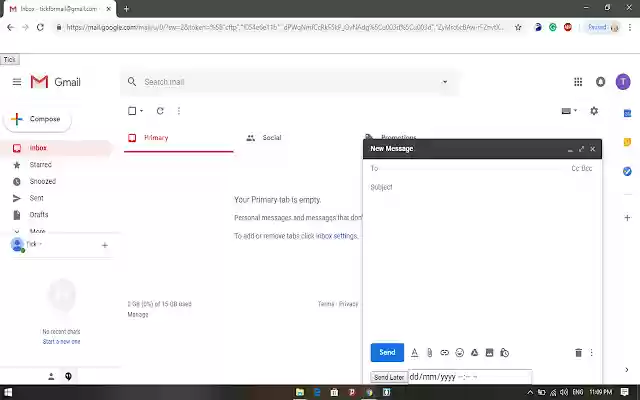Image resolution: width=640 pixels, height=400 pixels.
Task: Open Google apps grid
Action: [x=578, y=82]
